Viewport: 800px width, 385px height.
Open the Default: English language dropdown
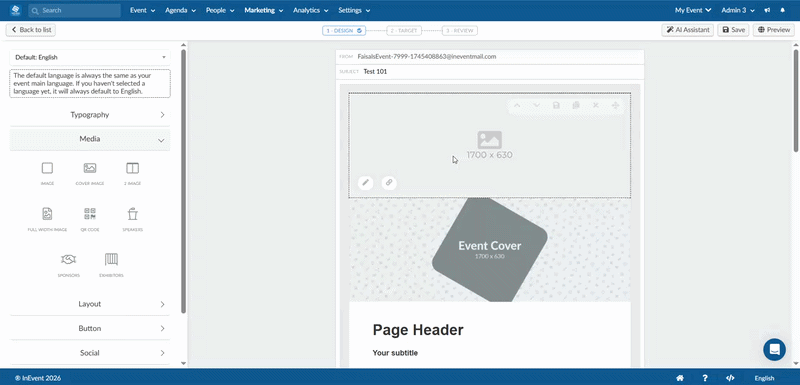(90, 57)
